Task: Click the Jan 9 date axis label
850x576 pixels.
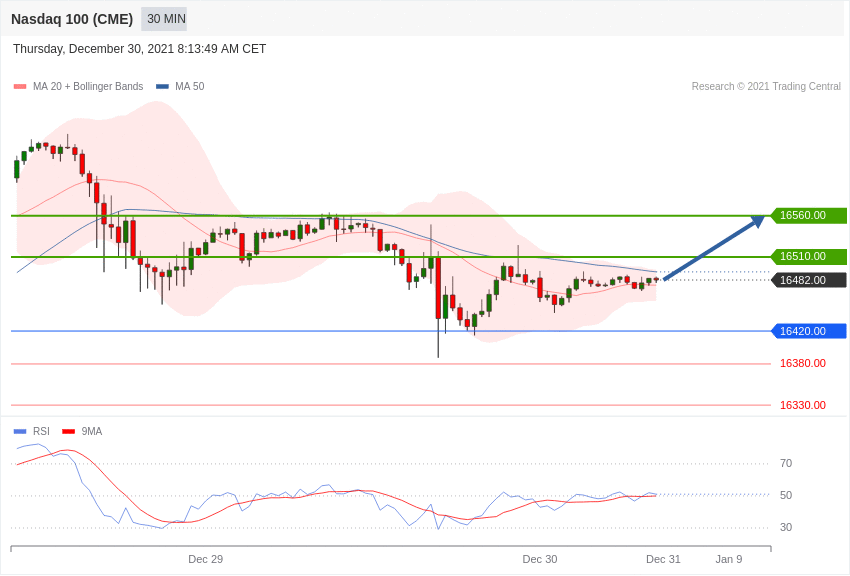Action: tap(729, 559)
